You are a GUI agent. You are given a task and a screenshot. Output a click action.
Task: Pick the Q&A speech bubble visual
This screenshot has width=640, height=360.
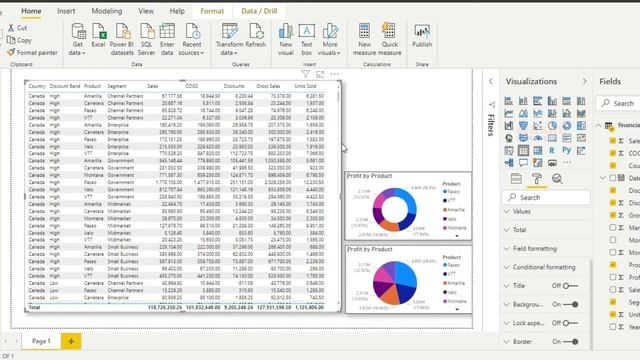coord(523,163)
